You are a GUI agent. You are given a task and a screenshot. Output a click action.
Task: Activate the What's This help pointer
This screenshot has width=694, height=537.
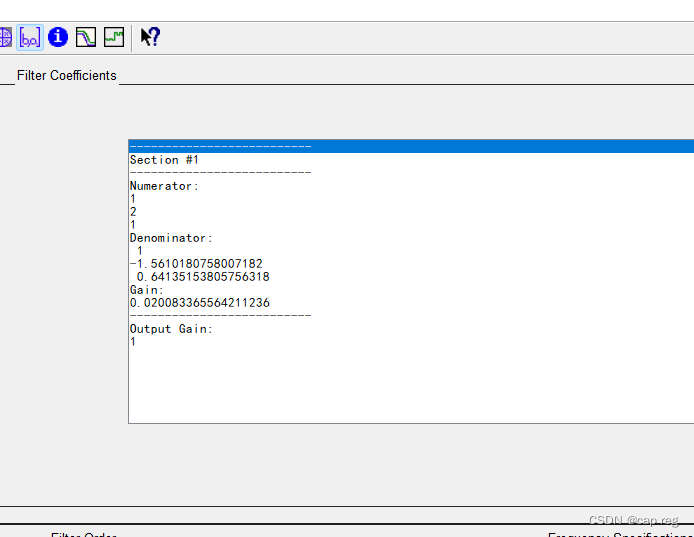pyautogui.click(x=150, y=37)
